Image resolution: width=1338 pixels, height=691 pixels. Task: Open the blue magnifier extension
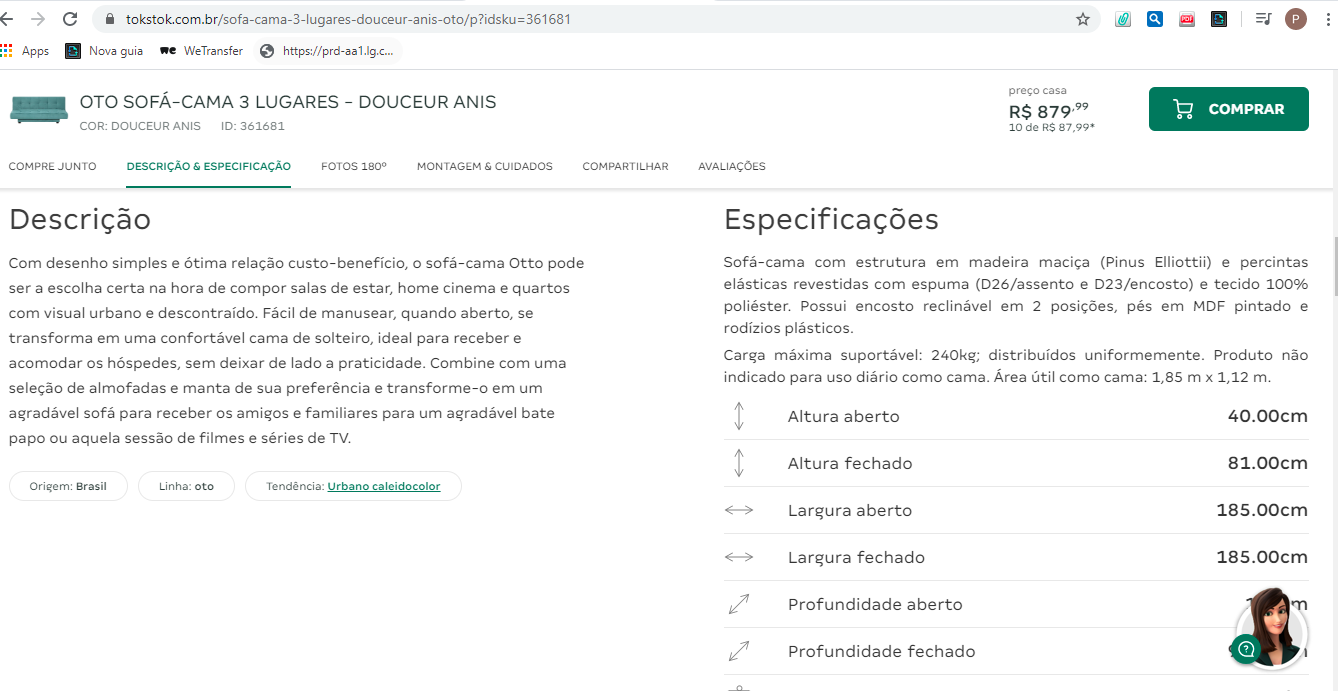point(1155,19)
